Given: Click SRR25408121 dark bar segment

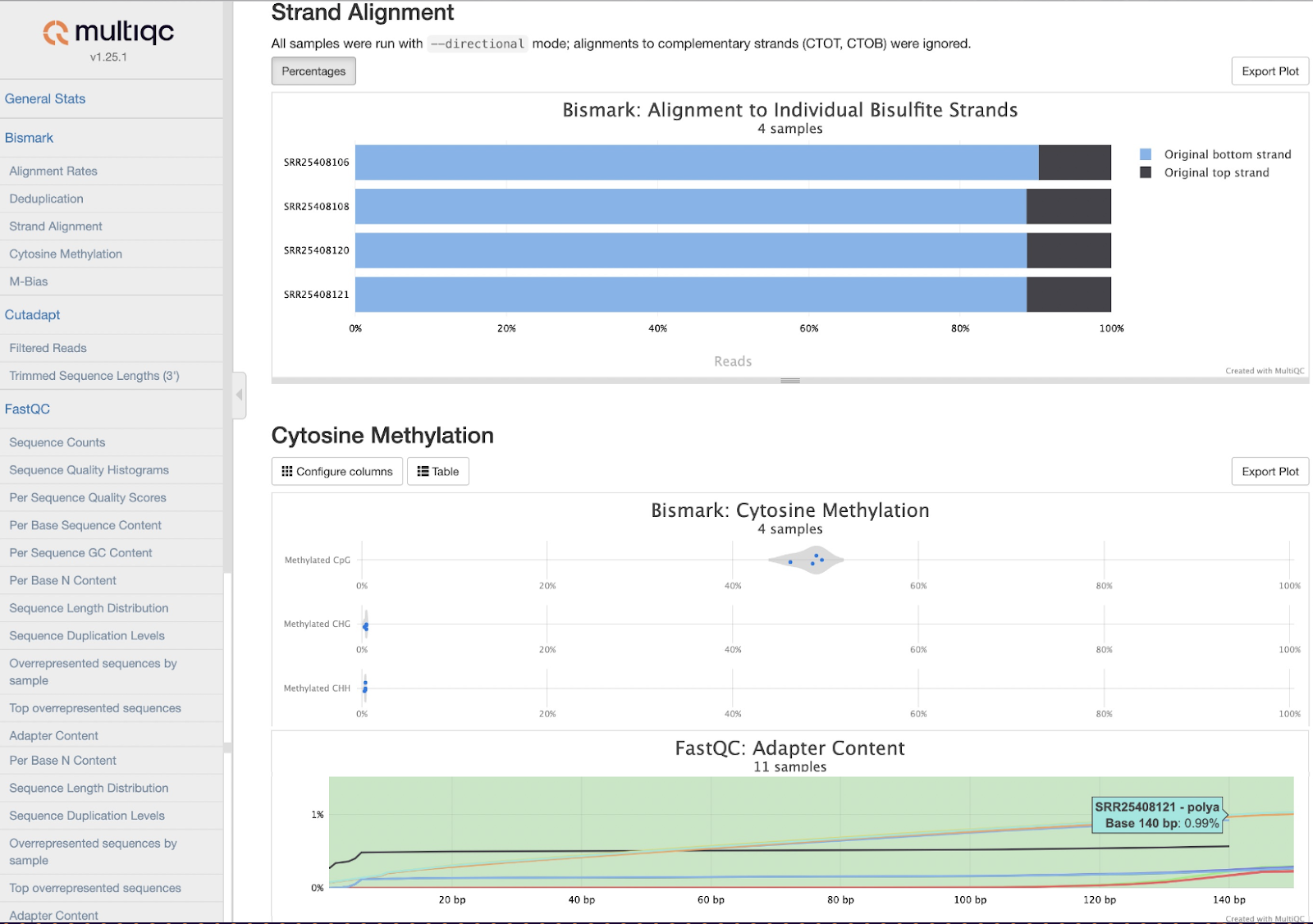Looking at the screenshot, I should click(x=1068, y=295).
